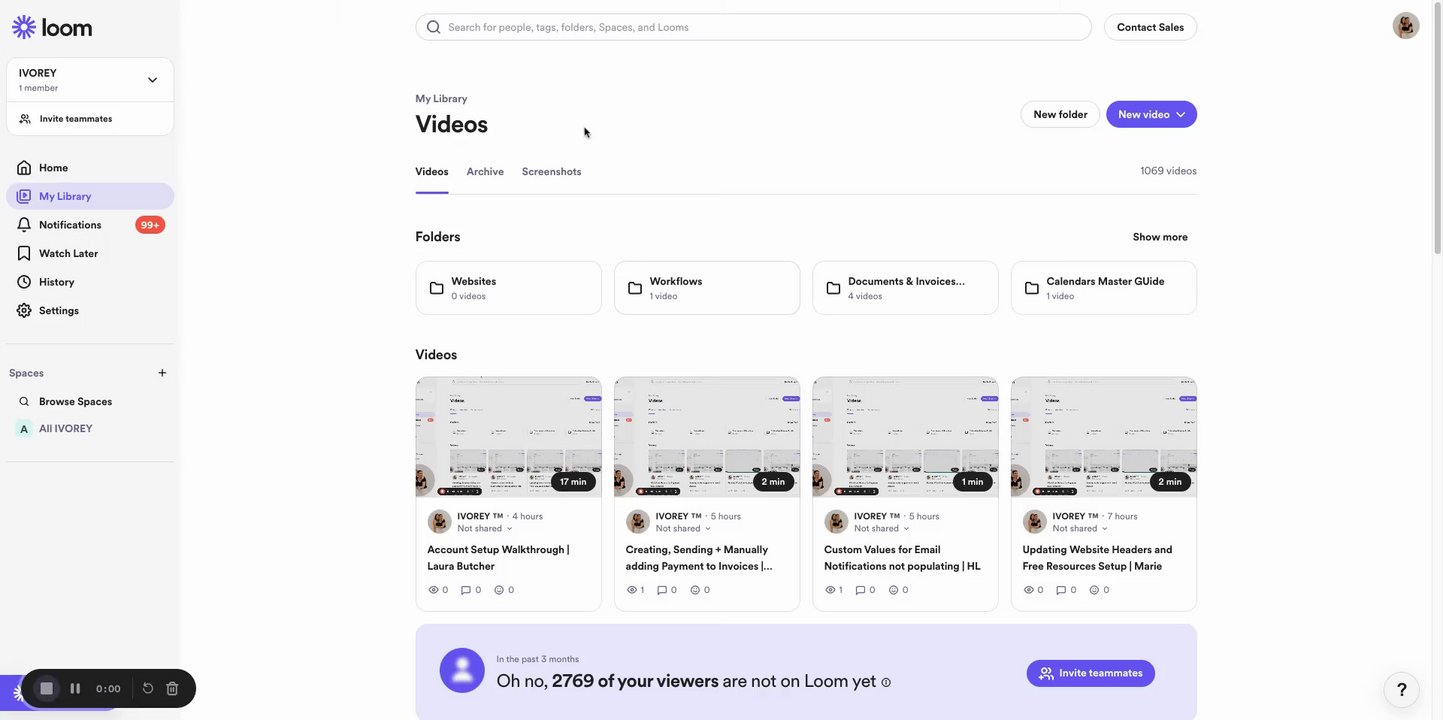This screenshot has width=1443, height=720.
Task: Open the Updating Website Headers video thumbnail
Action: tap(1104, 437)
